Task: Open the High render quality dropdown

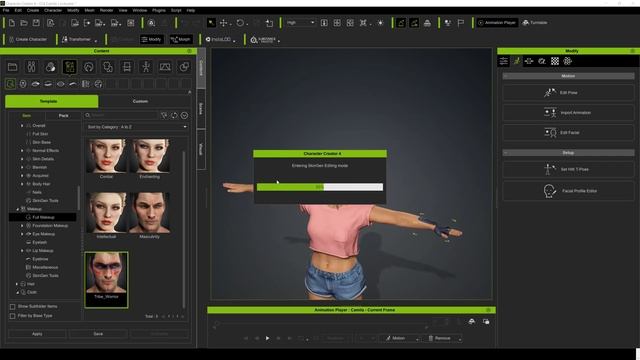Action: pos(301,23)
